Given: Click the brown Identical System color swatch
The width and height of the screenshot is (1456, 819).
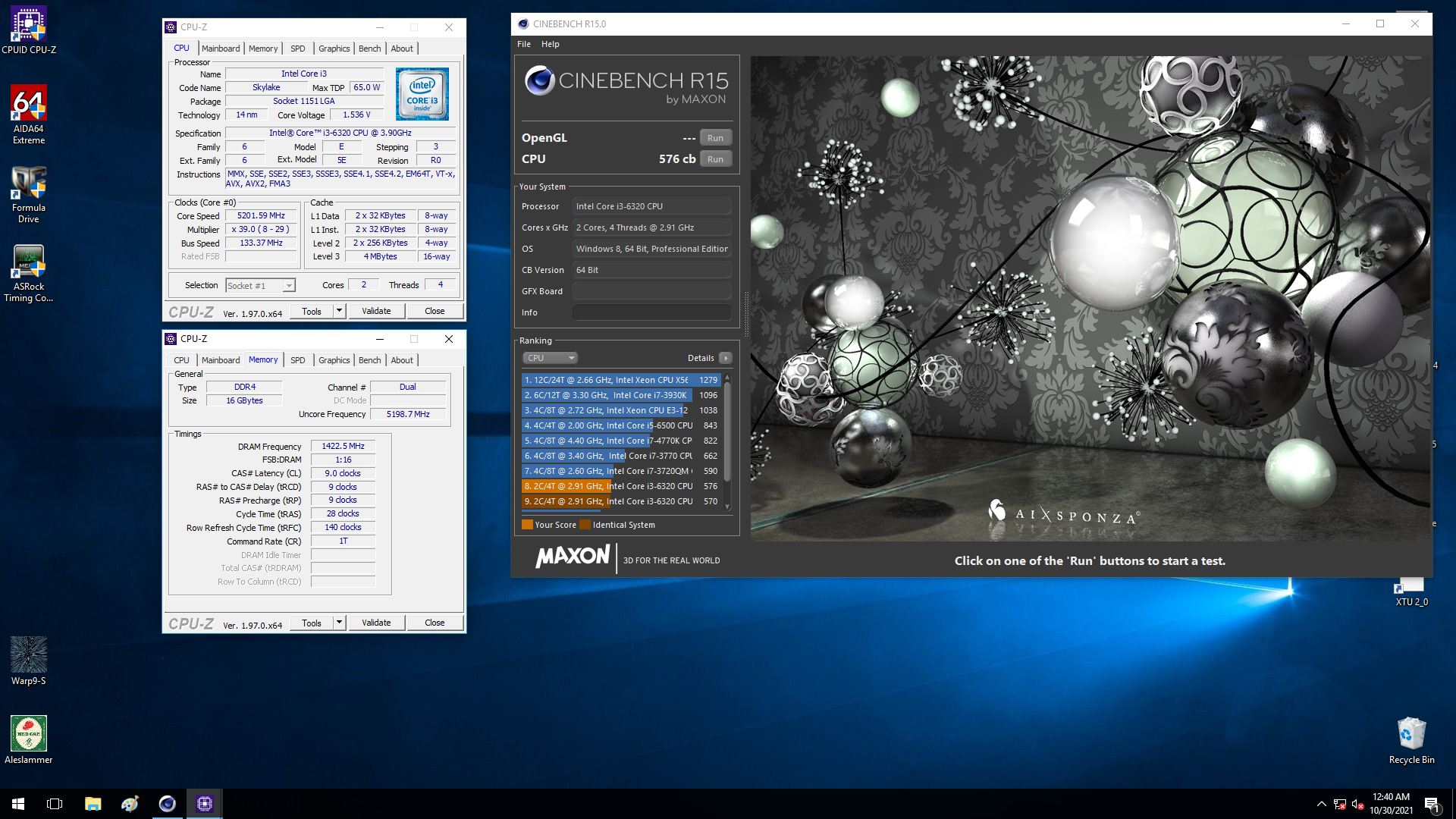Looking at the screenshot, I should coord(585,525).
